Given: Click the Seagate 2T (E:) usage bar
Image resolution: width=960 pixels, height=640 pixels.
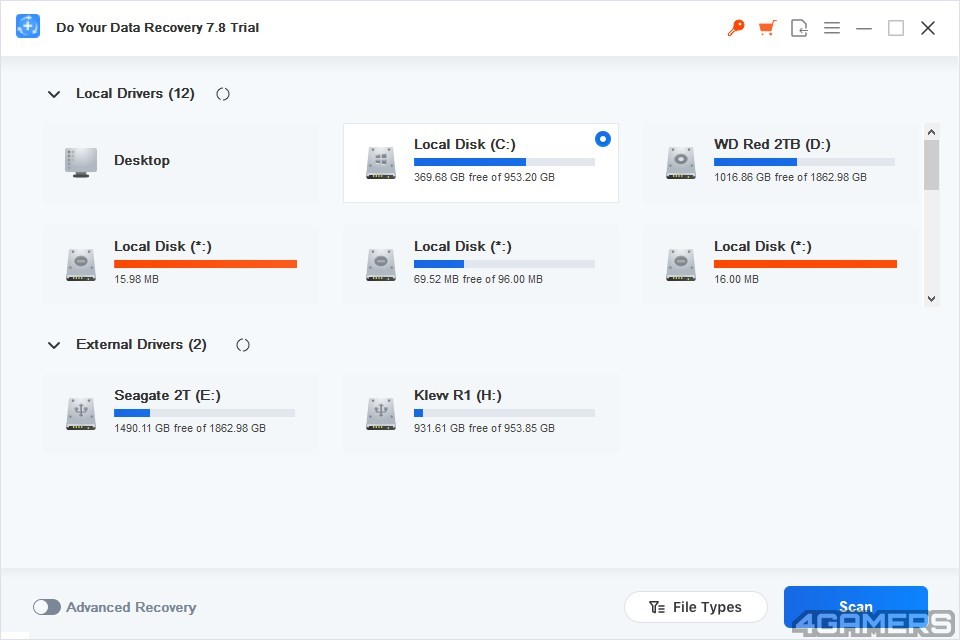Looking at the screenshot, I should [x=204, y=413].
